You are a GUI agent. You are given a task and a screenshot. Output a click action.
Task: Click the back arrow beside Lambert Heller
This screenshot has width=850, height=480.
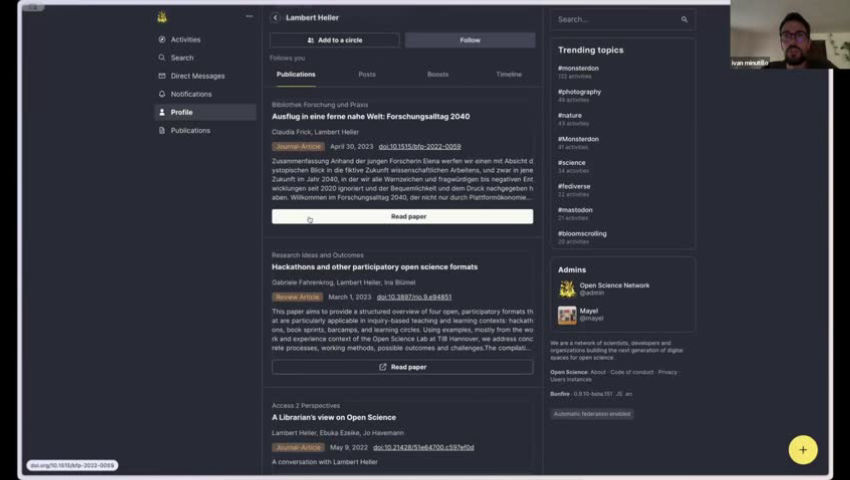[x=275, y=18]
